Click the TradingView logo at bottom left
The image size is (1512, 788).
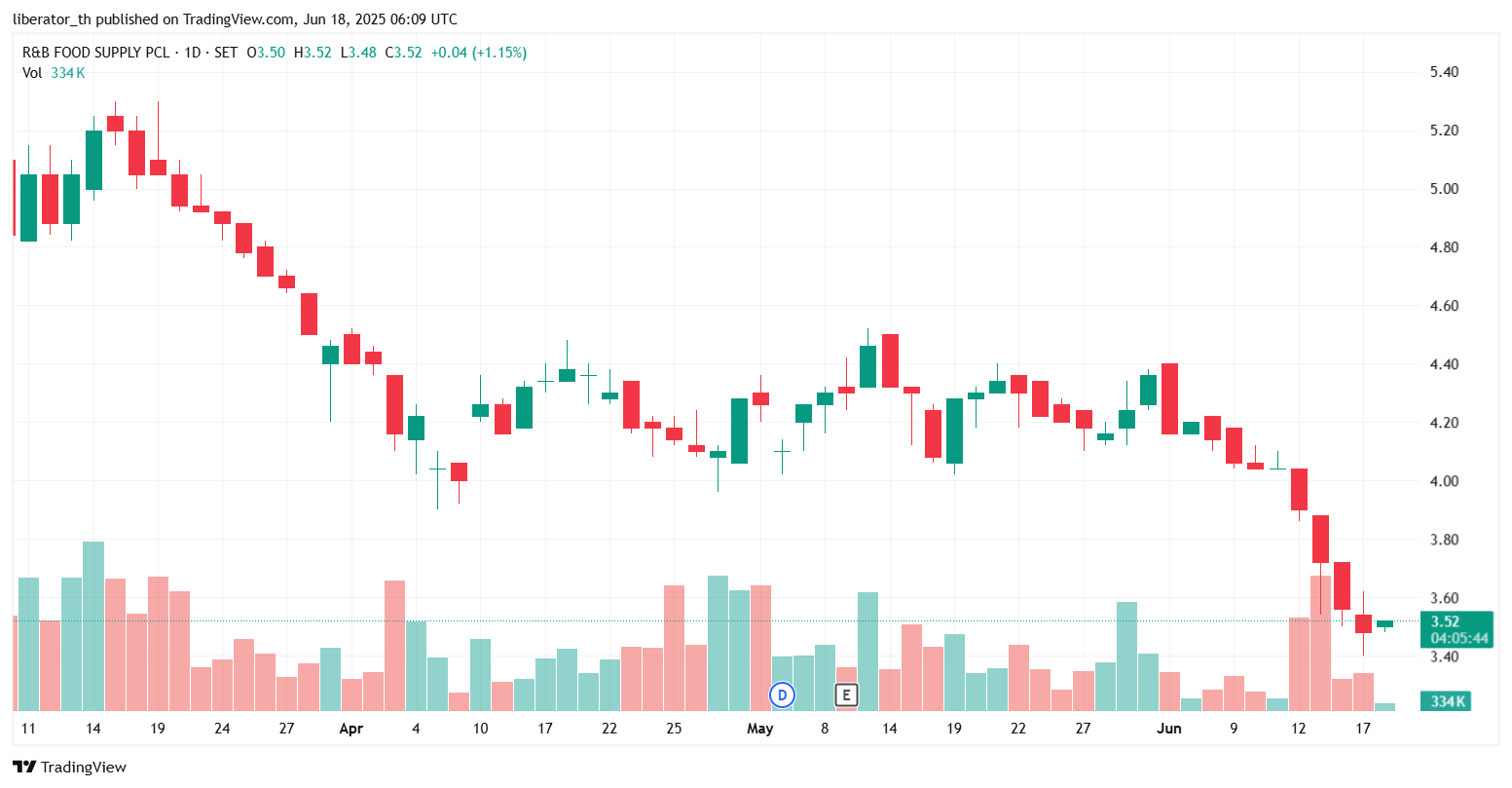(x=69, y=767)
